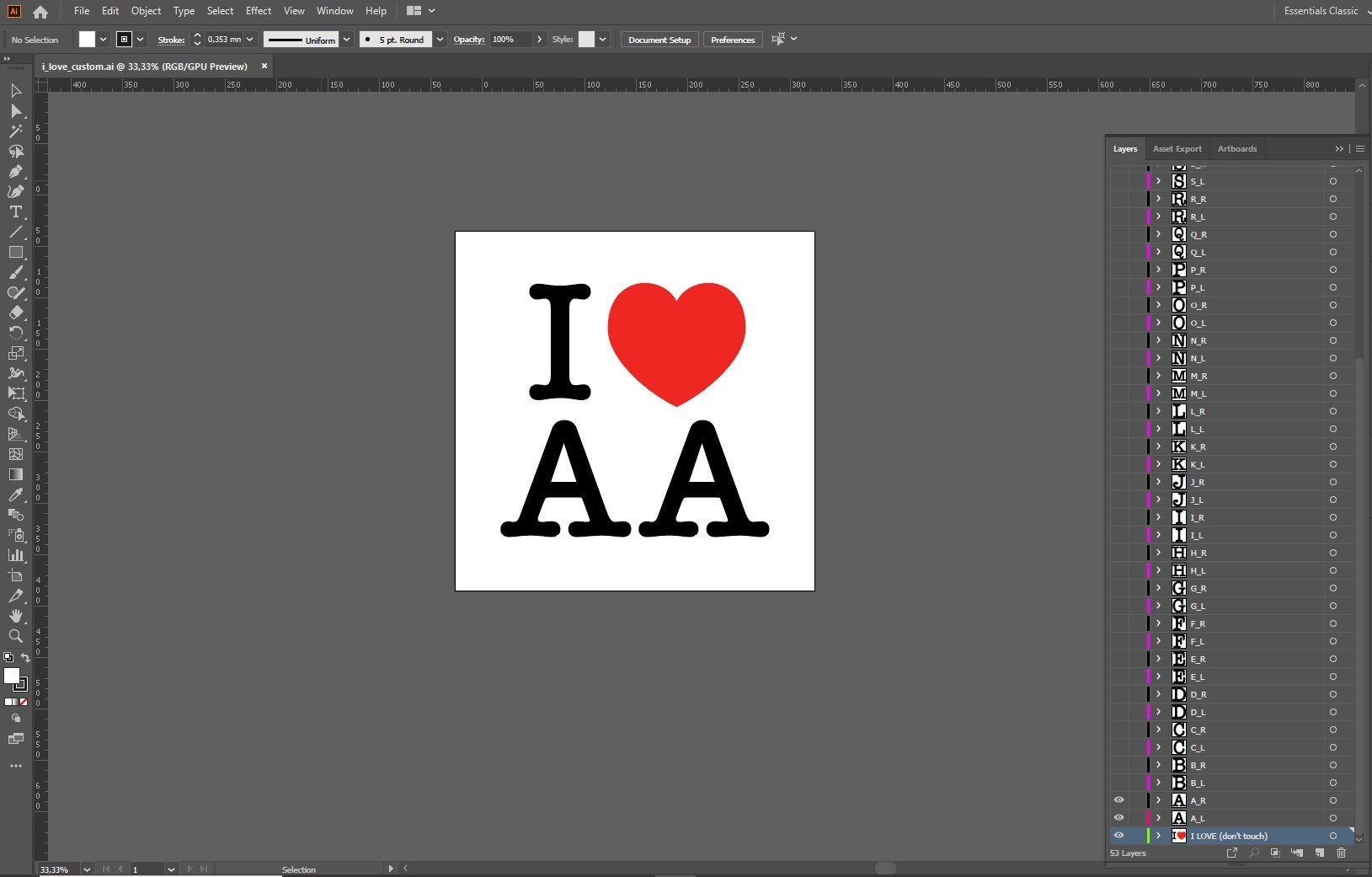Select the Hand tool

[x=15, y=616]
